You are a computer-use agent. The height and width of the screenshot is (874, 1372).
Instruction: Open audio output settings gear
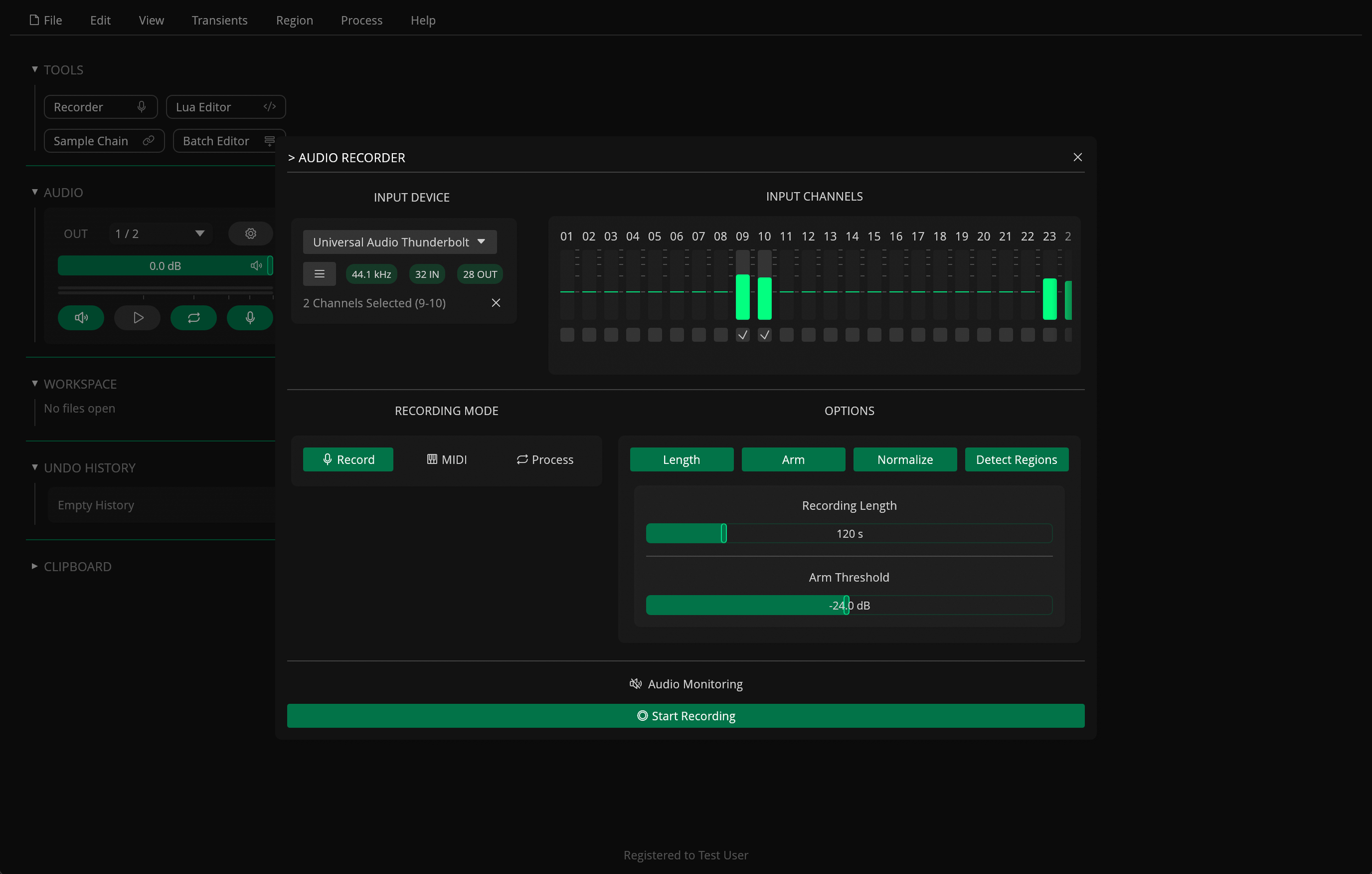pyautogui.click(x=251, y=234)
